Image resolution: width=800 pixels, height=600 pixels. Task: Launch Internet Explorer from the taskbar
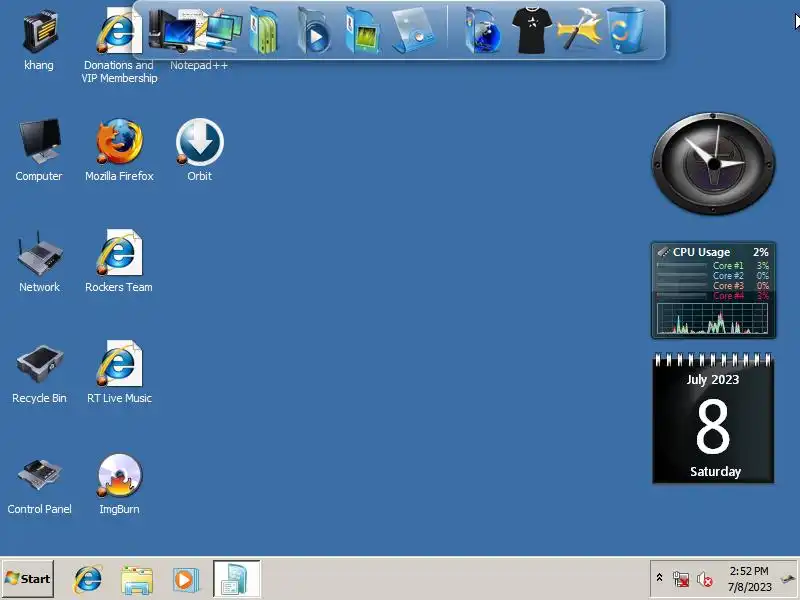(x=88, y=580)
